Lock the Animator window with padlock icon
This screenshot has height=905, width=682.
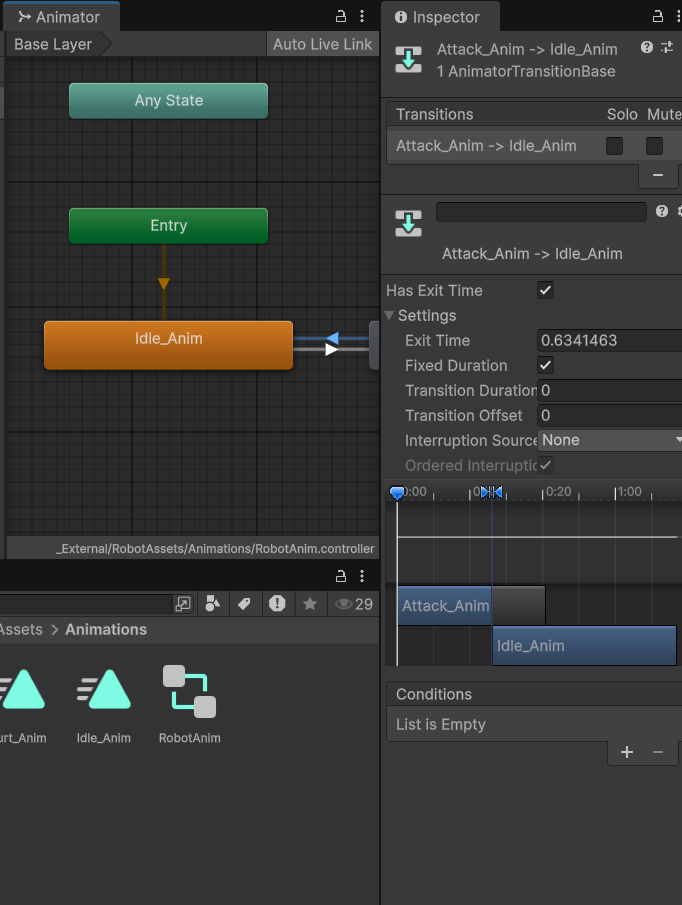point(341,17)
